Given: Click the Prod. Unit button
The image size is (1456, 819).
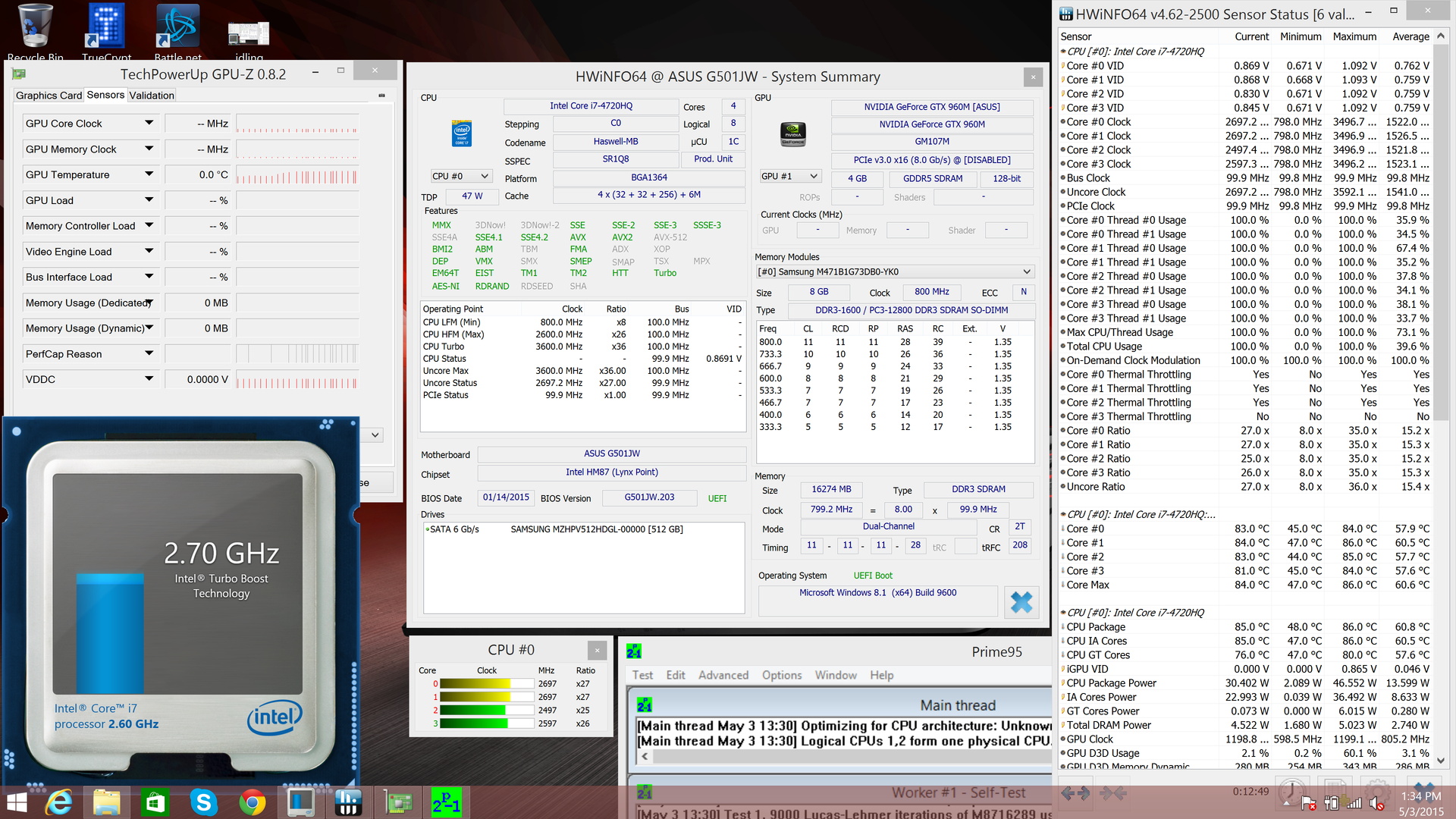Looking at the screenshot, I should pyautogui.click(x=713, y=159).
